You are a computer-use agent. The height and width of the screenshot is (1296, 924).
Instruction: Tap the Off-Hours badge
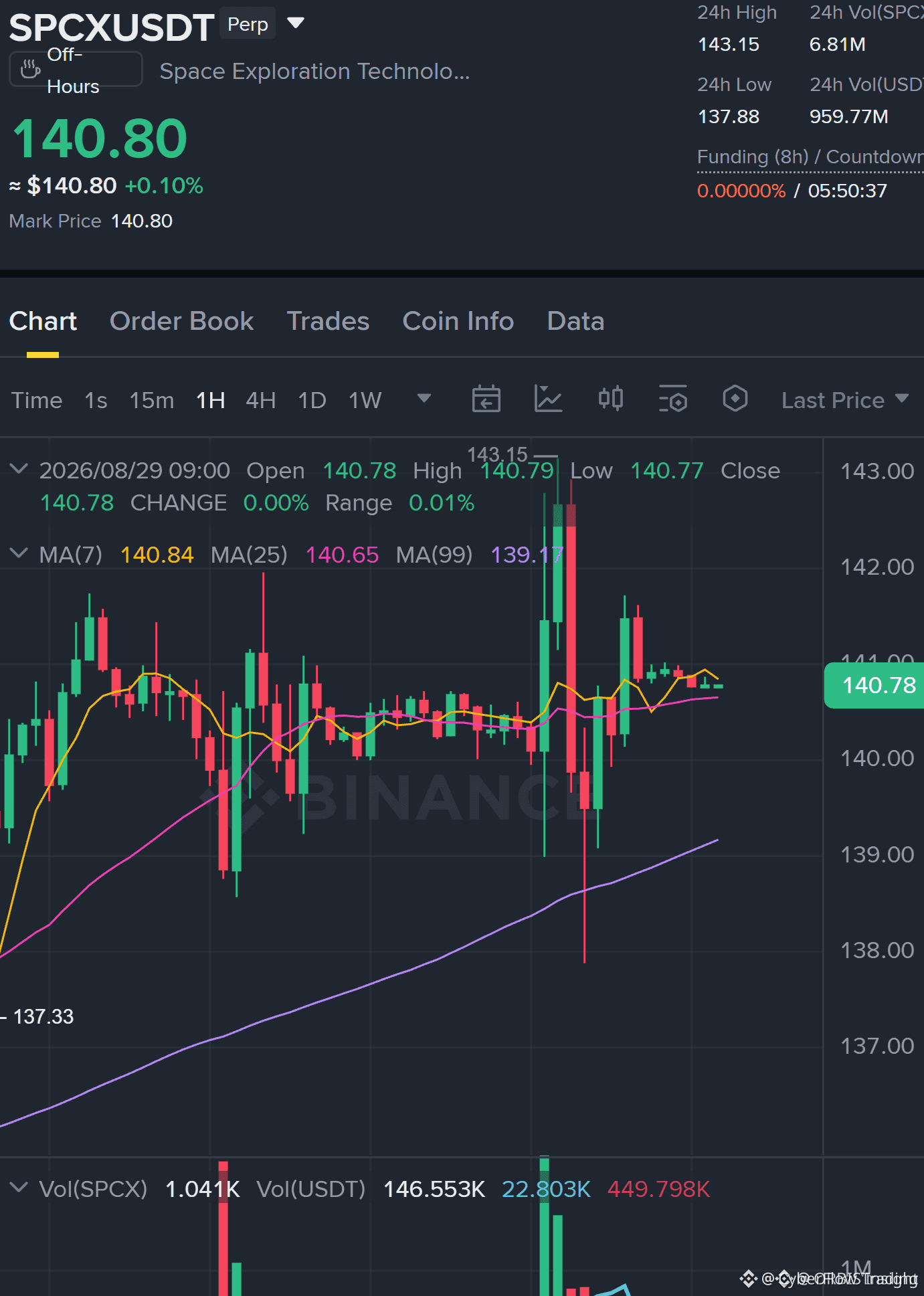(76, 70)
